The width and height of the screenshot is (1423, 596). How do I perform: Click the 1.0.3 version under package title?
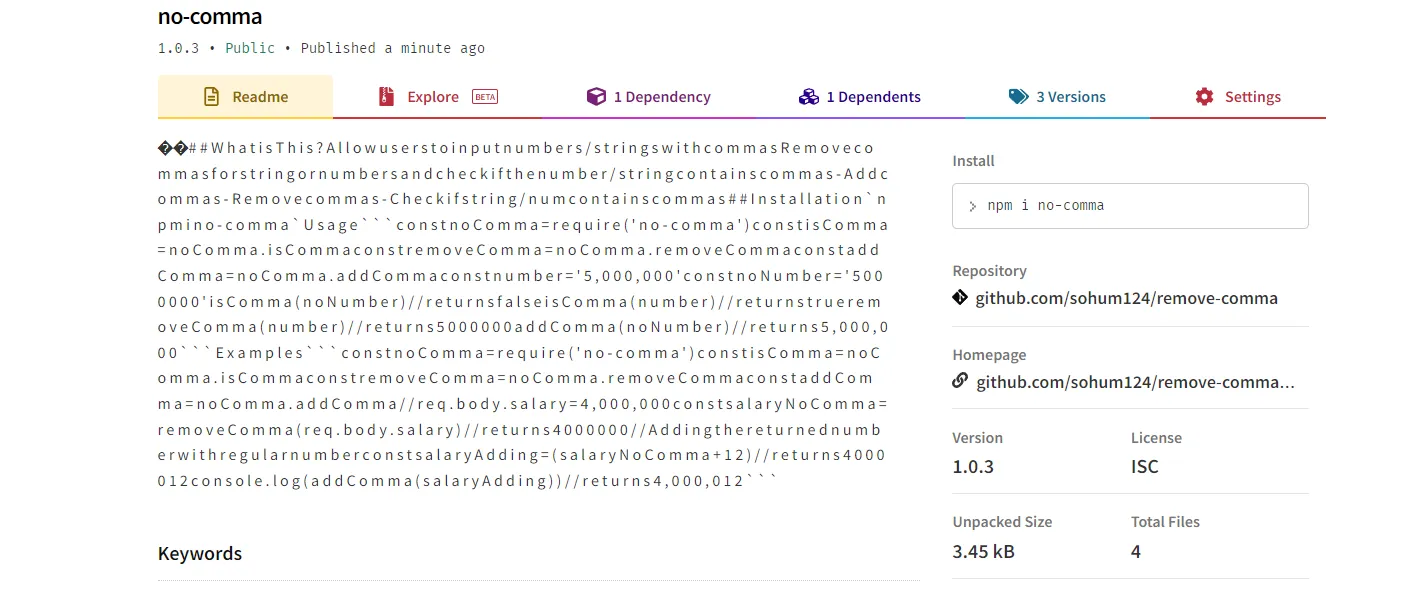[178, 48]
